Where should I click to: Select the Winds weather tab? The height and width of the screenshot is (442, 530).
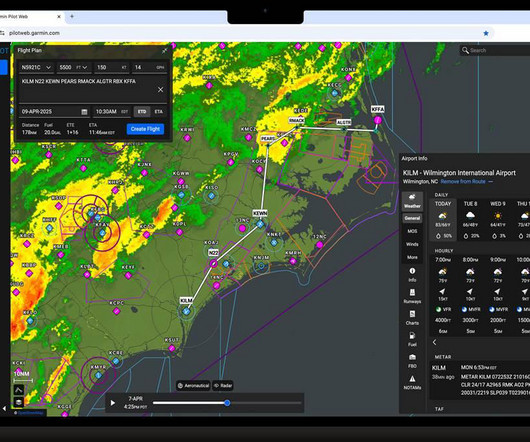tap(412, 244)
